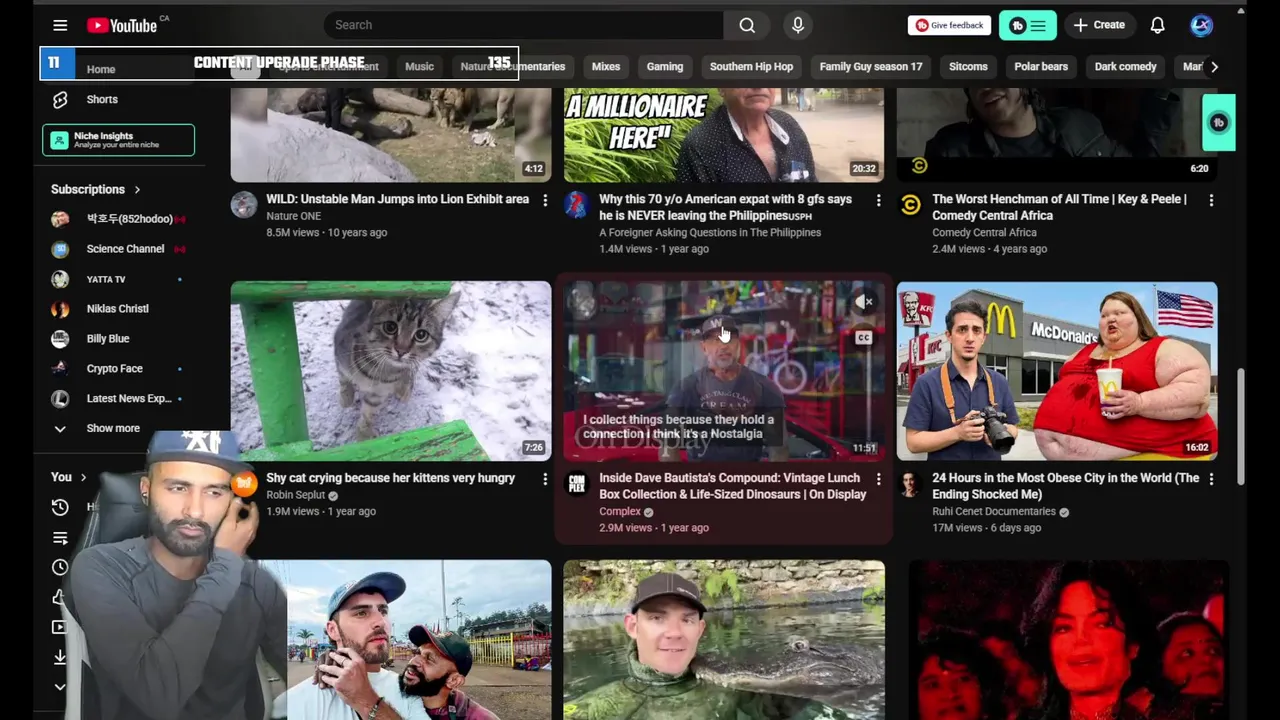Play the red concert crowd thumbnail
The width and height of the screenshot is (1280, 720).
click(1068, 640)
